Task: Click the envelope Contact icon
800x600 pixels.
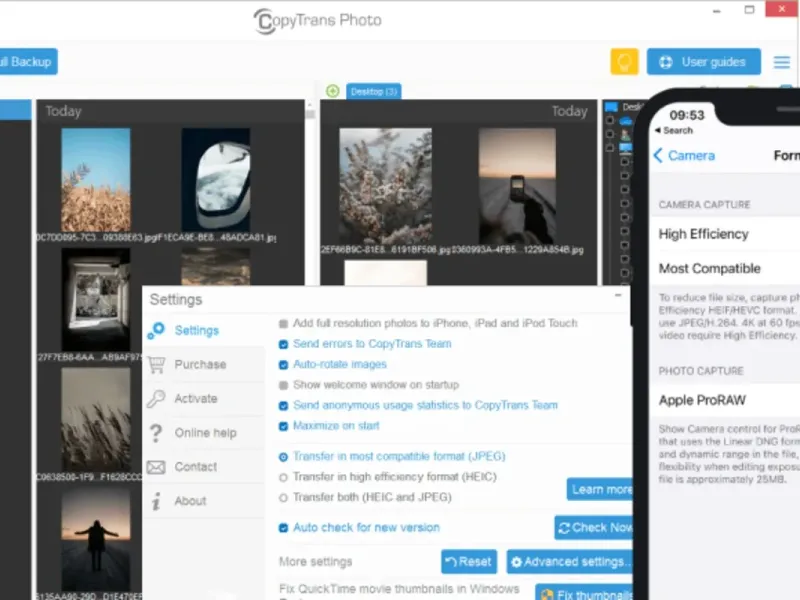Action: pyautogui.click(x=156, y=467)
